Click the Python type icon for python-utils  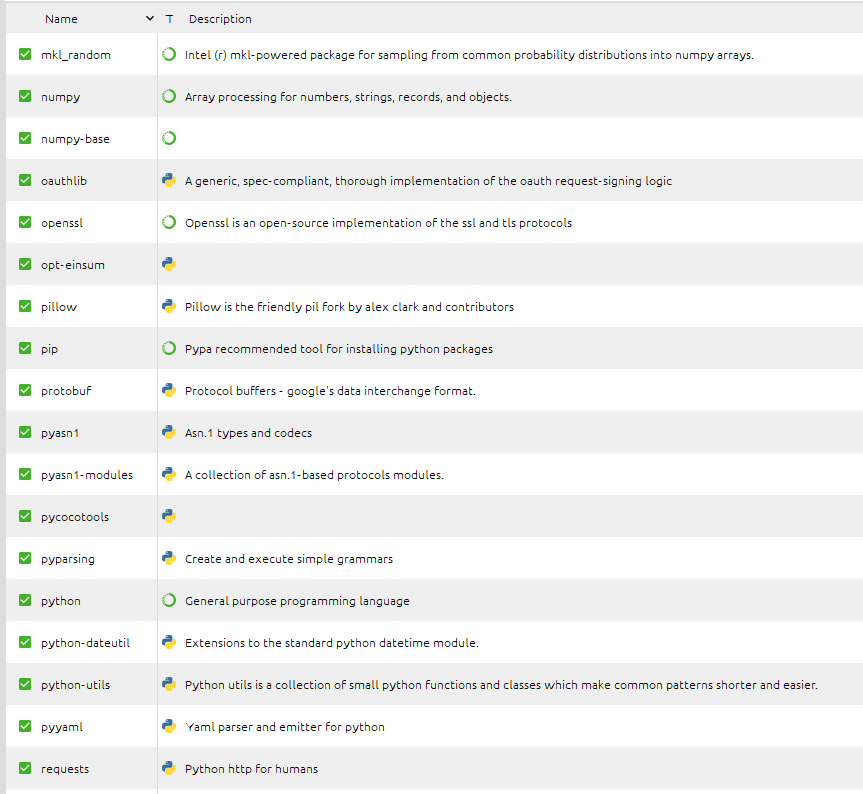point(169,684)
